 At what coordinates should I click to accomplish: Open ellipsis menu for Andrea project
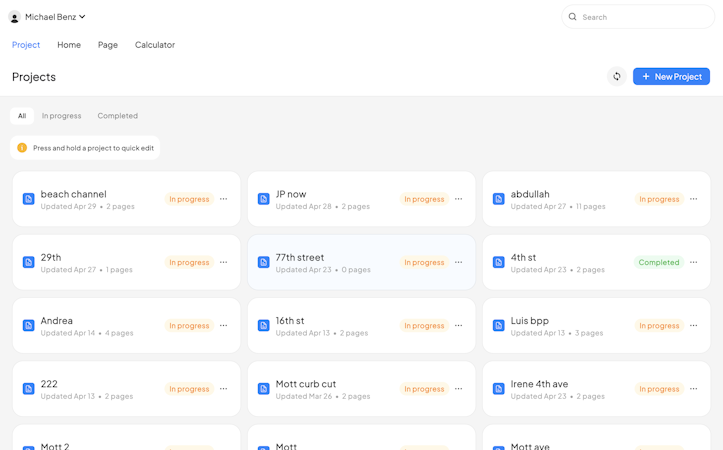(224, 326)
